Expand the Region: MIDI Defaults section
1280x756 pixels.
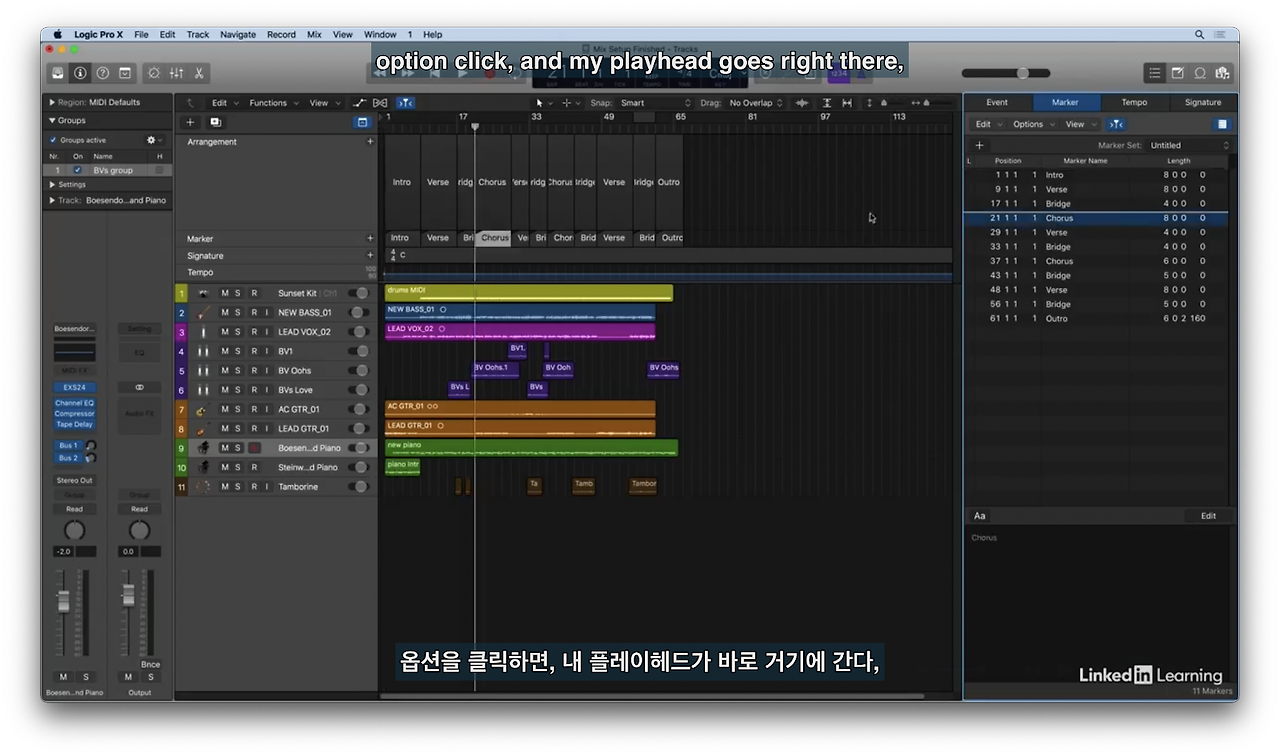(52, 102)
